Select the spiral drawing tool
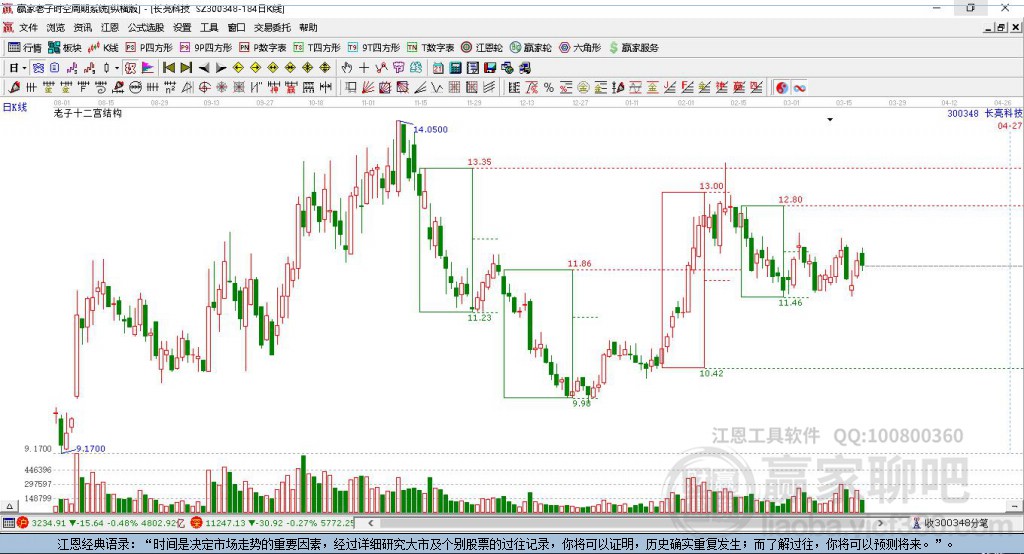This screenshot has width=1024, height=554. (100, 88)
